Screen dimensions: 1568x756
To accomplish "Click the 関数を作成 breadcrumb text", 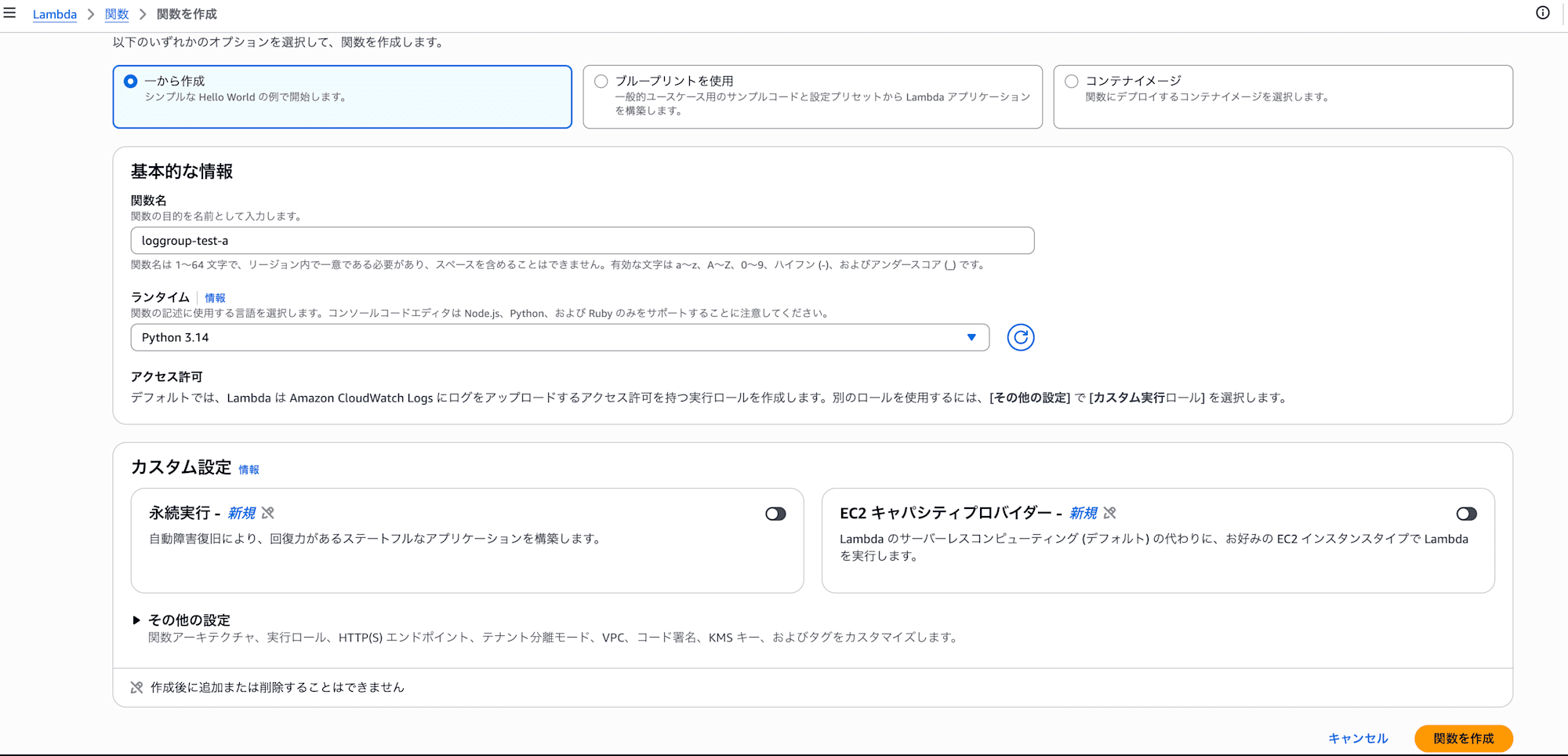I will coord(187,14).
